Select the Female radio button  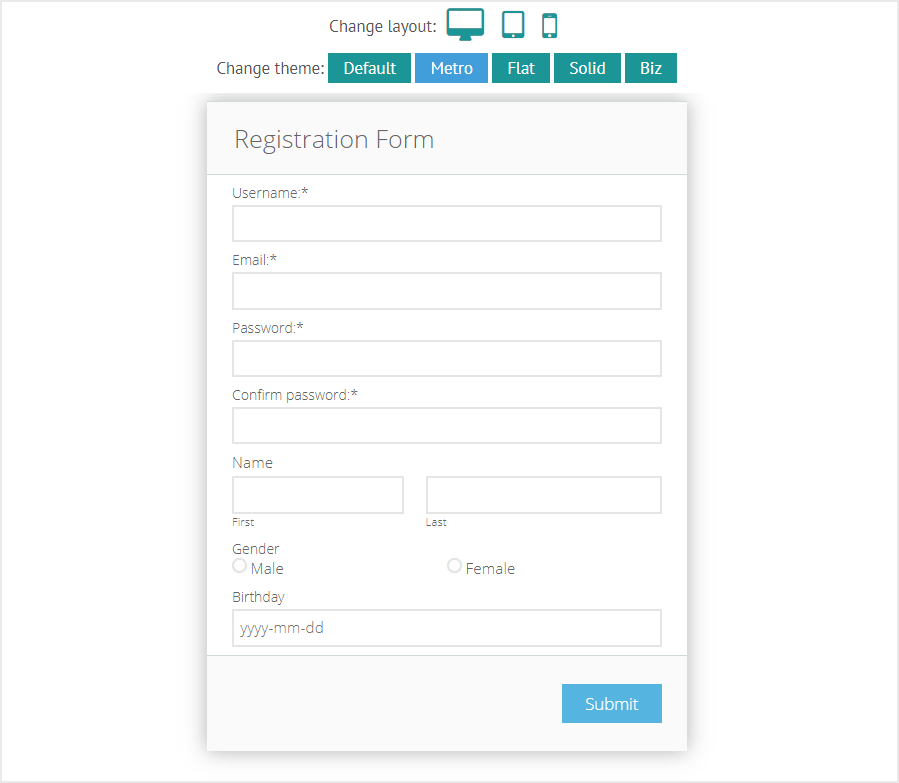click(454, 566)
